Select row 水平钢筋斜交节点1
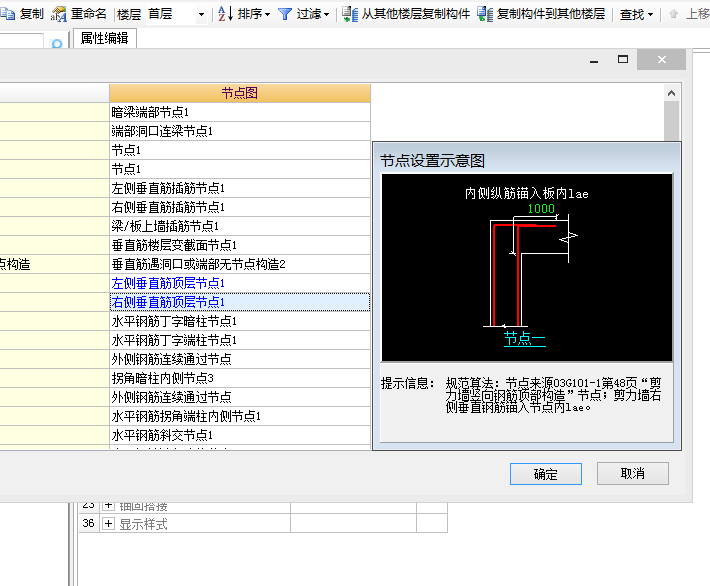This screenshot has height=586, width=710. pyautogui.click(x=240, y=435)
